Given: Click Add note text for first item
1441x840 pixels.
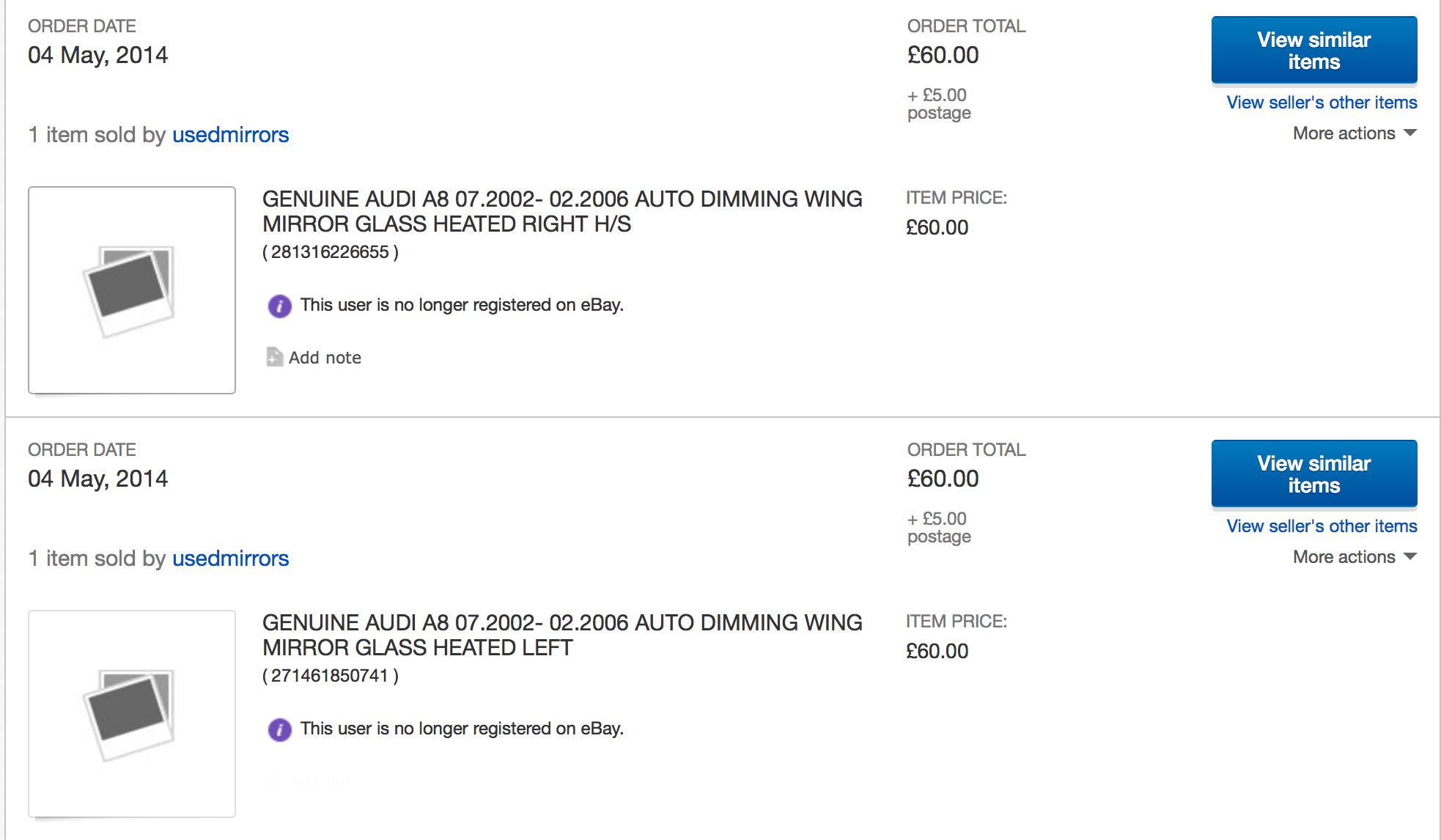Looking at the screenshot, I should tap(325, 358).
